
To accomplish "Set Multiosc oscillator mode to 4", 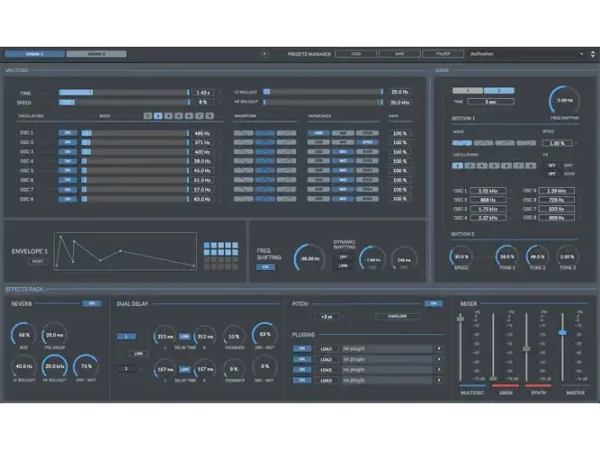I will coord(168,116).
